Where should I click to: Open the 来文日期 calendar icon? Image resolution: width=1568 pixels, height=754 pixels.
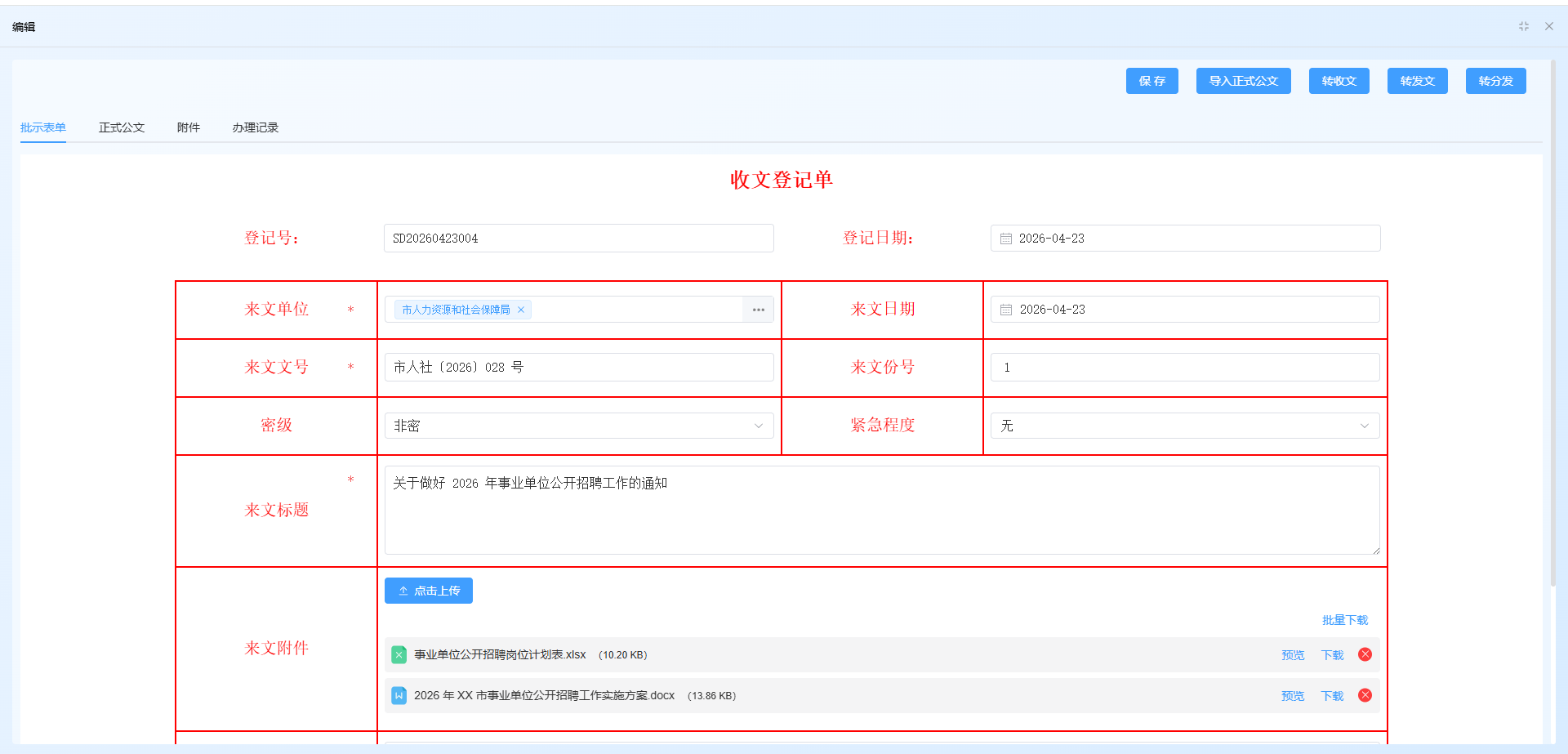(1006, 310)
